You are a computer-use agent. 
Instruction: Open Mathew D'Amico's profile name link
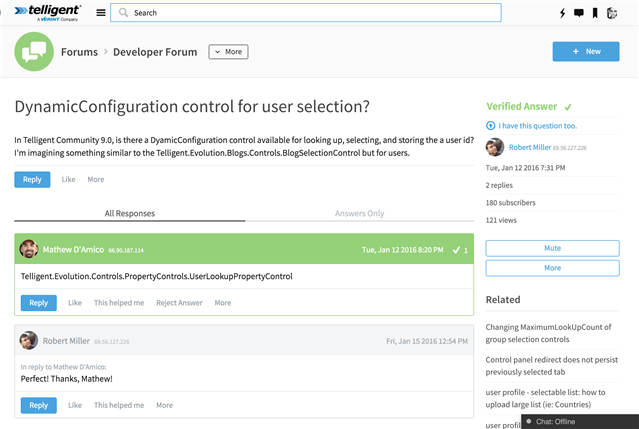pos(73,249)
